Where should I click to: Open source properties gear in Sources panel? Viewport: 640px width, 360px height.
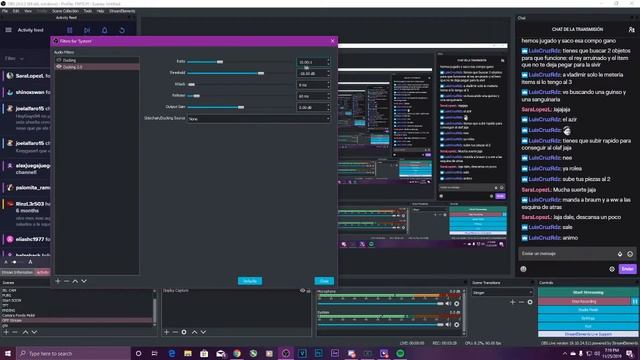184,332
